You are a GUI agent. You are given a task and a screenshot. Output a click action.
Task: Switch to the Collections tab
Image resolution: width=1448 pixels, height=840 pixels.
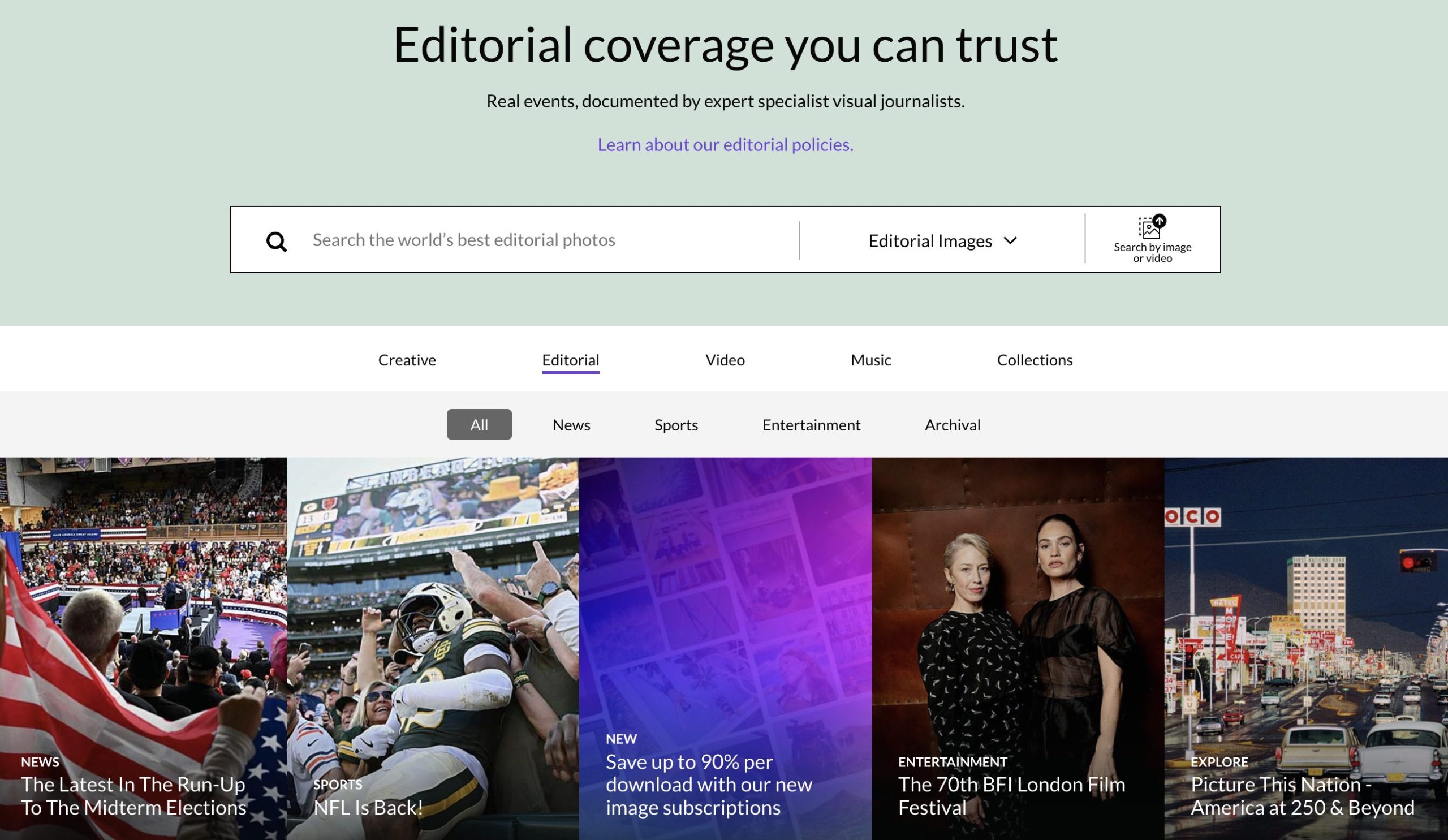1035,360
